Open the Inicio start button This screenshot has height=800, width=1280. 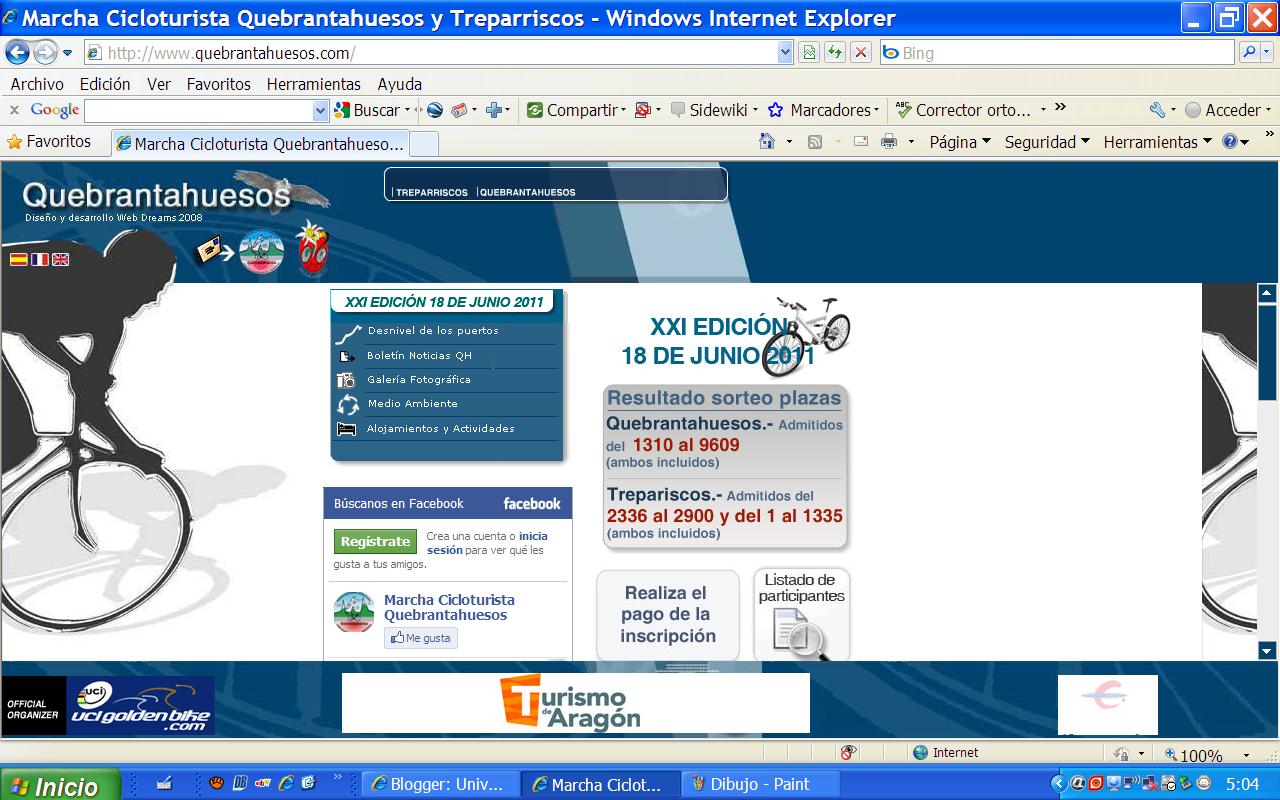click(60, 785)
